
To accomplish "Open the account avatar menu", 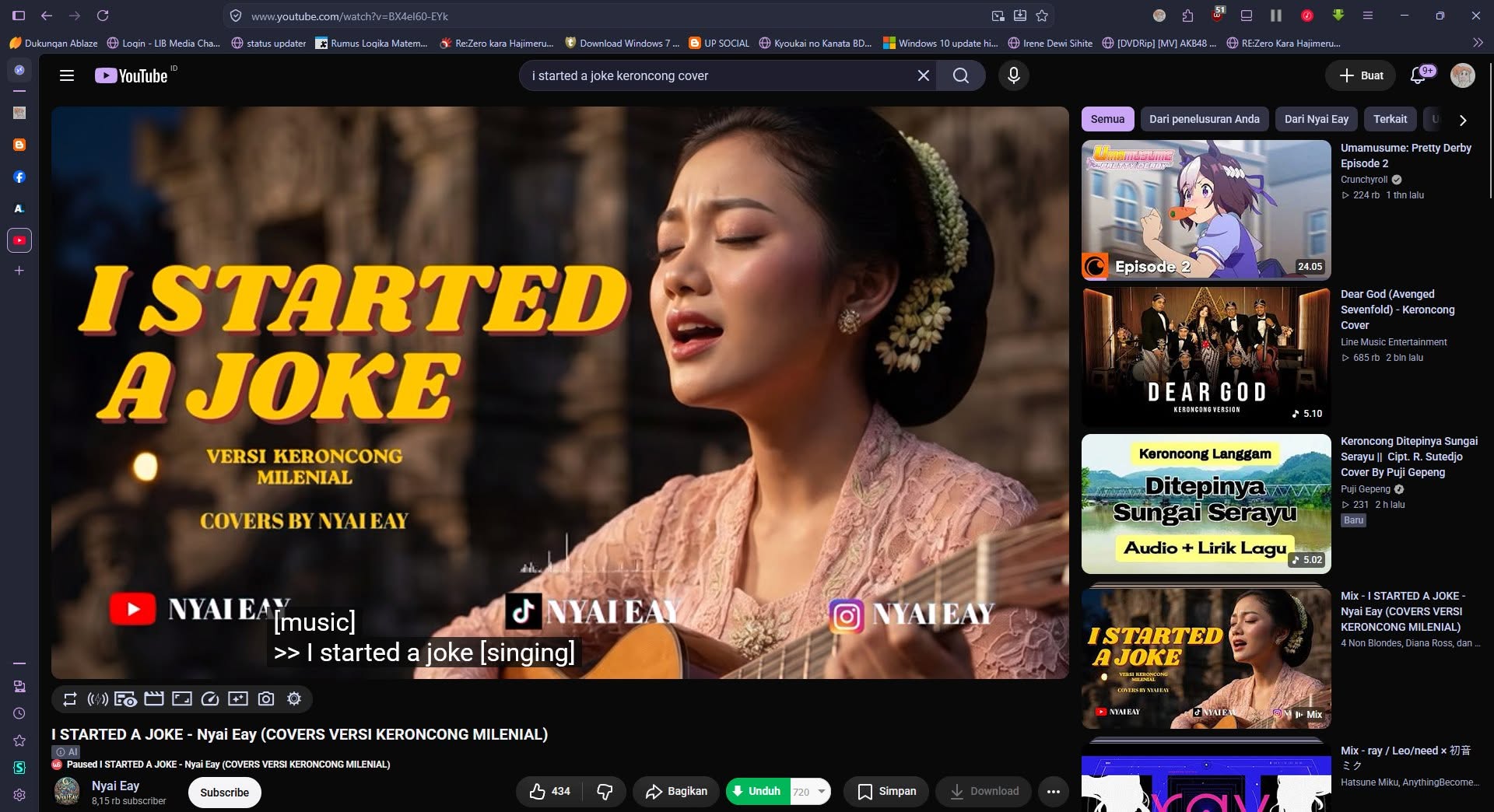I will (1463, 75).
